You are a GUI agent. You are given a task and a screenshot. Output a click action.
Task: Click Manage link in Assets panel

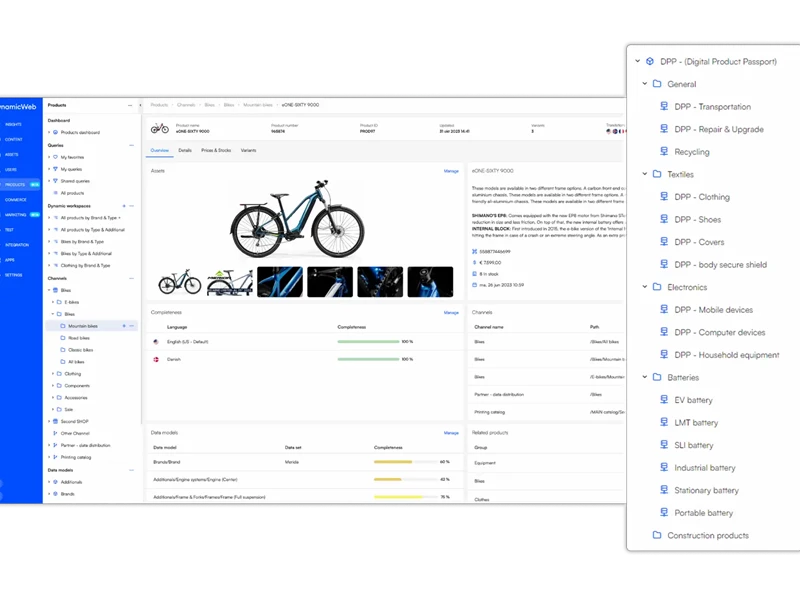pyautogui.click(x=451, y=171)
